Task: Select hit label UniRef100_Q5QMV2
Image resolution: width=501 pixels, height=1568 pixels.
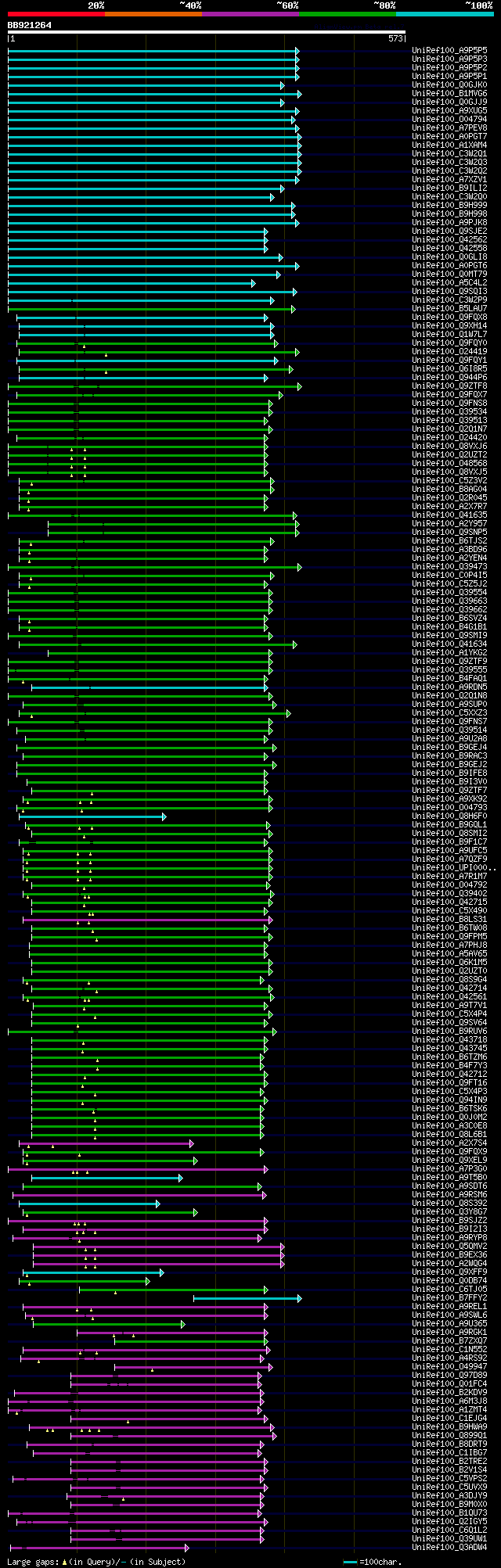Action: point(449,1246)
